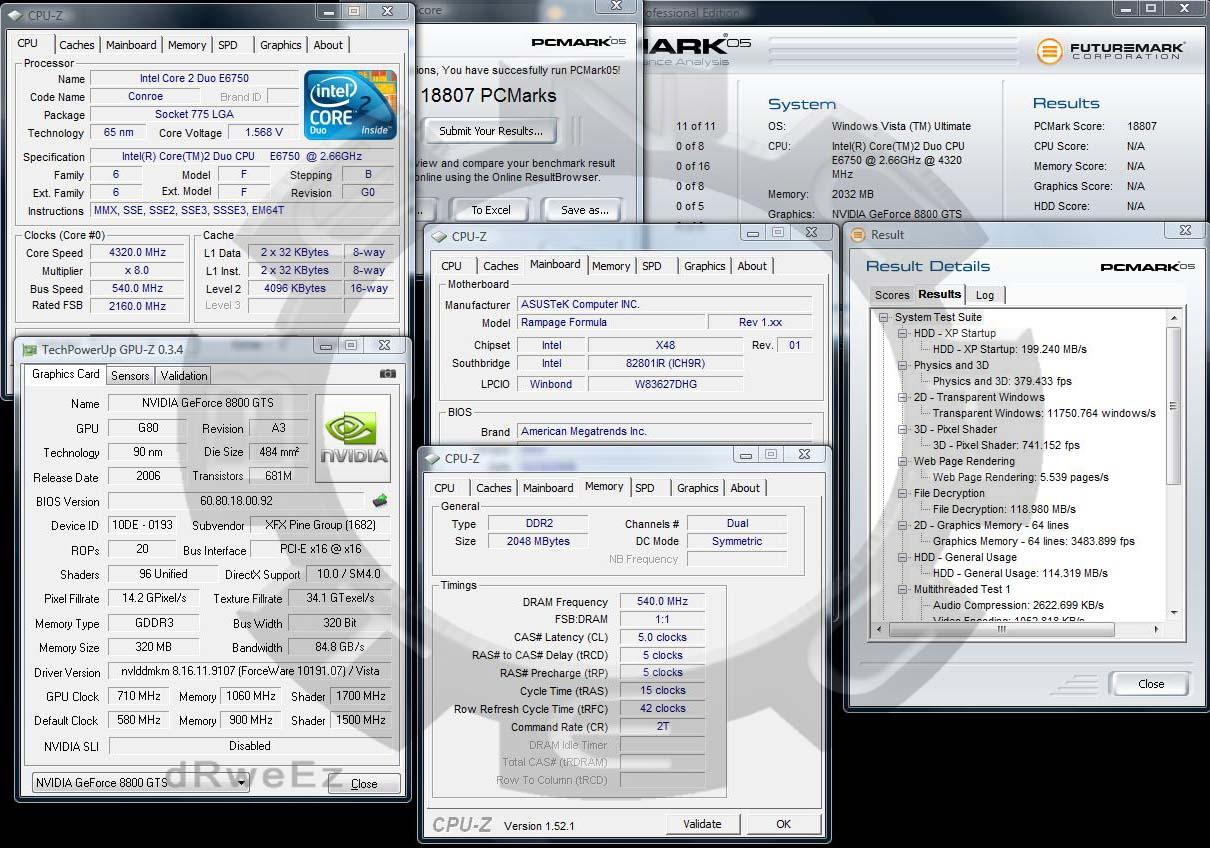The height and width of the screenshot is (848, 1210).
Task: Click the Southbridge value 82801IR (ICH9R)
Action: click(x=665, y=363)
